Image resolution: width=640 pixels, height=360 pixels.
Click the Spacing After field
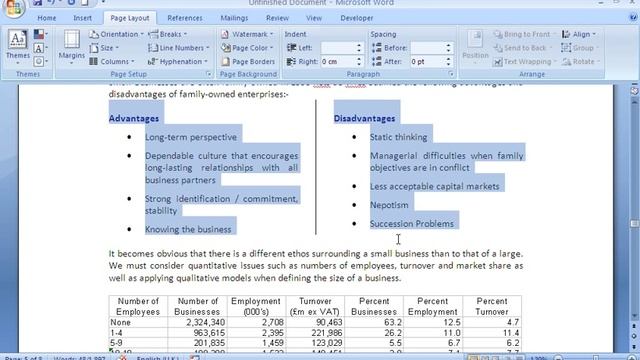(x=427, y=62)
